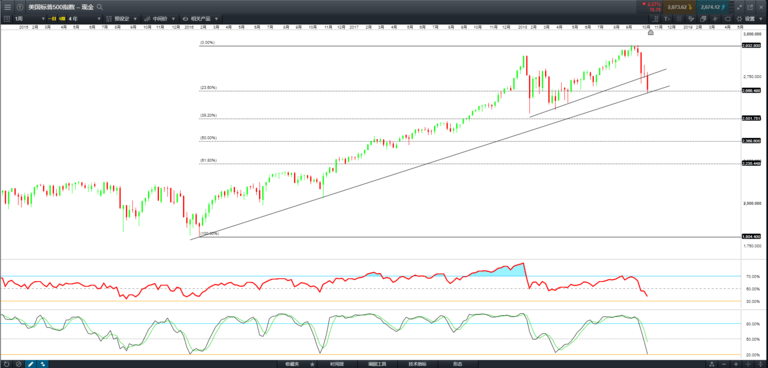
Task: Click the circle-slash icon at bottom left
Action: [19, 364]
